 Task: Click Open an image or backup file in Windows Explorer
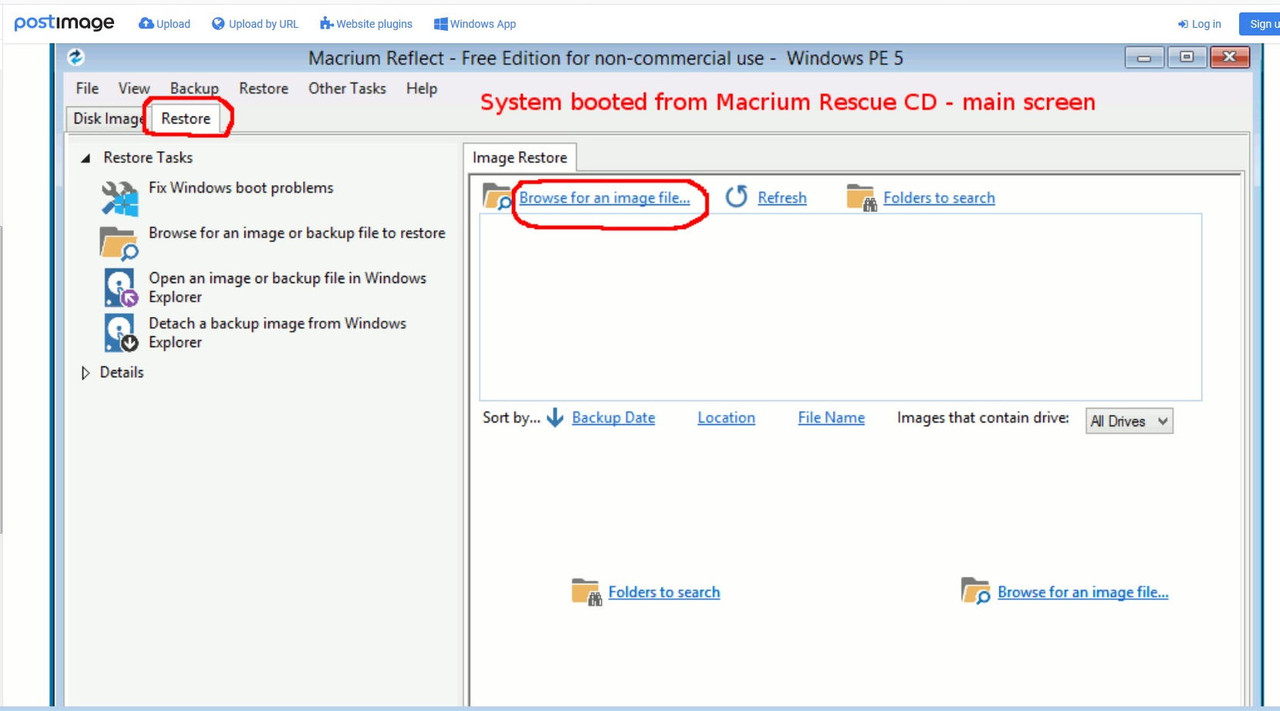point(287,287)
